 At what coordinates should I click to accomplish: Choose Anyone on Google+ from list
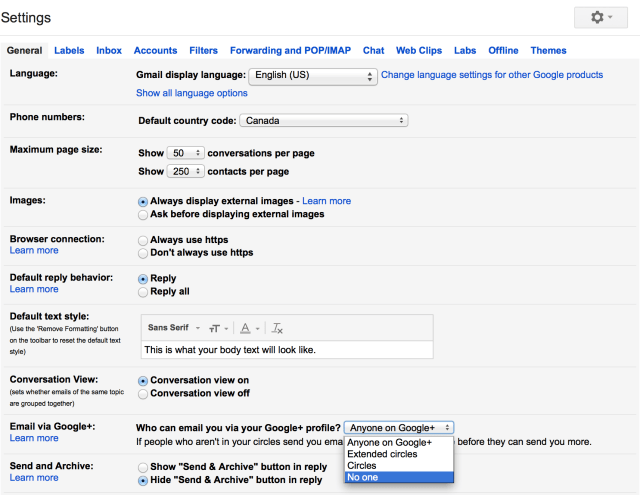399,442
